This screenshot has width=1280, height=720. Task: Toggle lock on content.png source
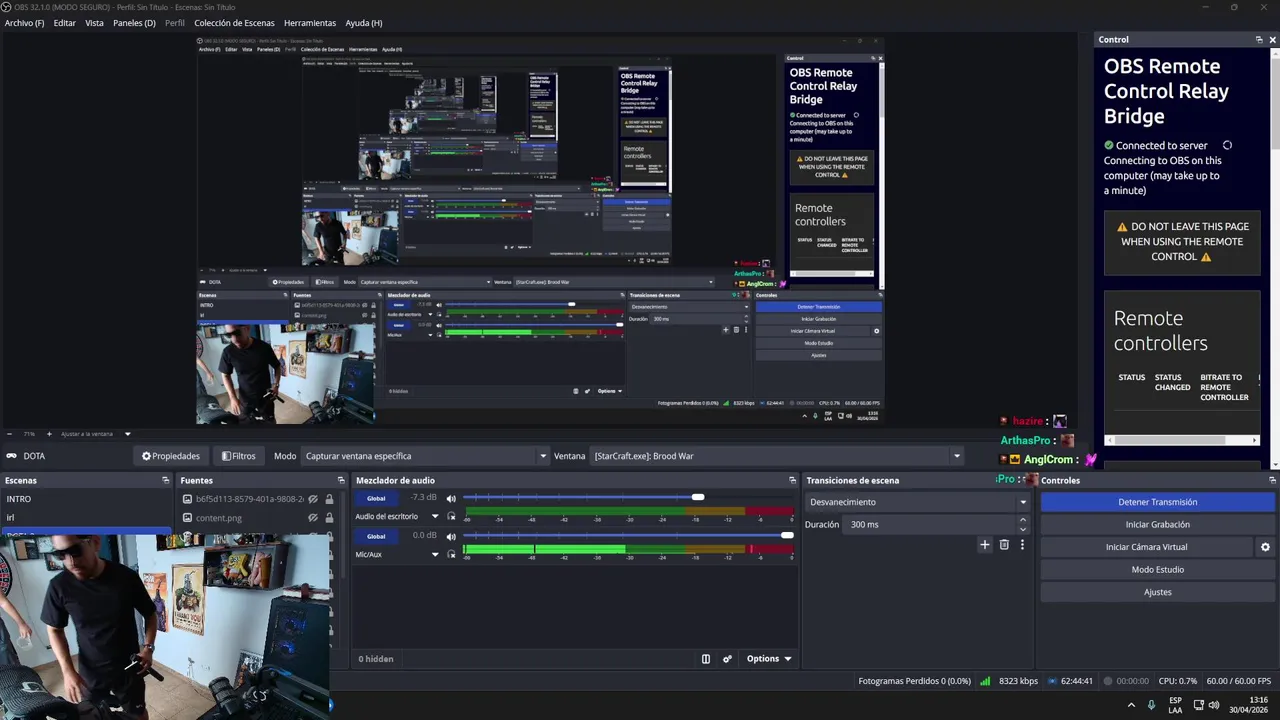[x=329, y=518]
